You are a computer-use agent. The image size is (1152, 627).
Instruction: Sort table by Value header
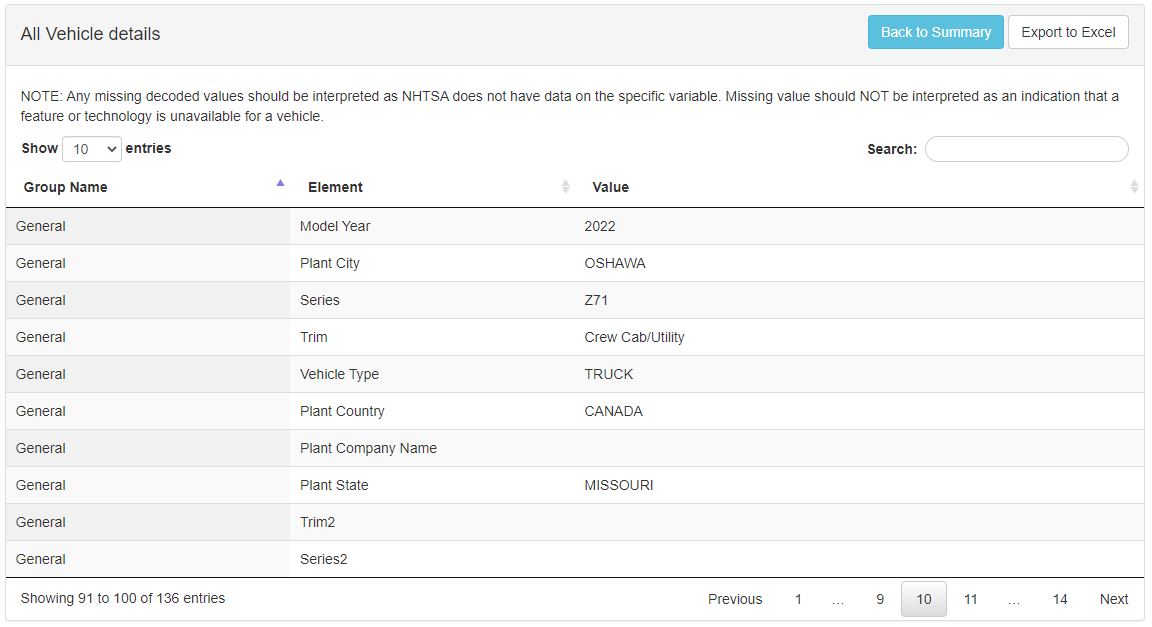610,187
